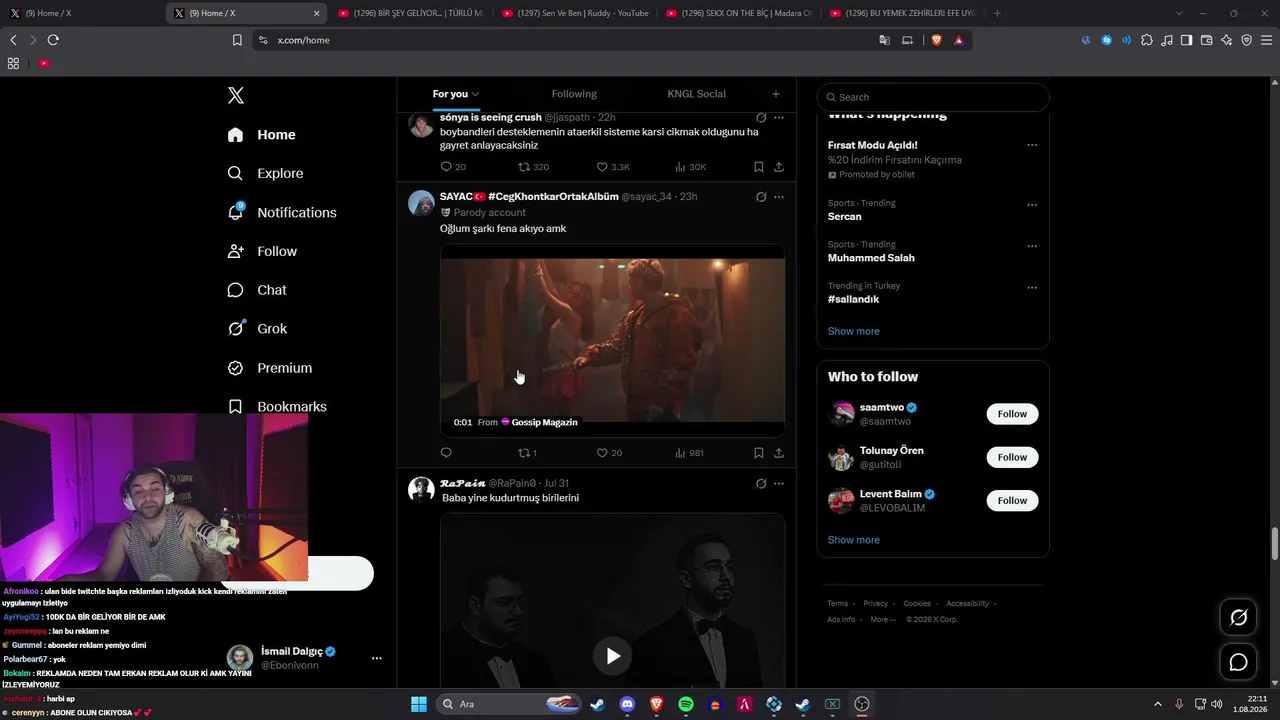The image size is (1280, 720).
Task: Open the Brave Wallet icon
Action: pos(1206,40)
